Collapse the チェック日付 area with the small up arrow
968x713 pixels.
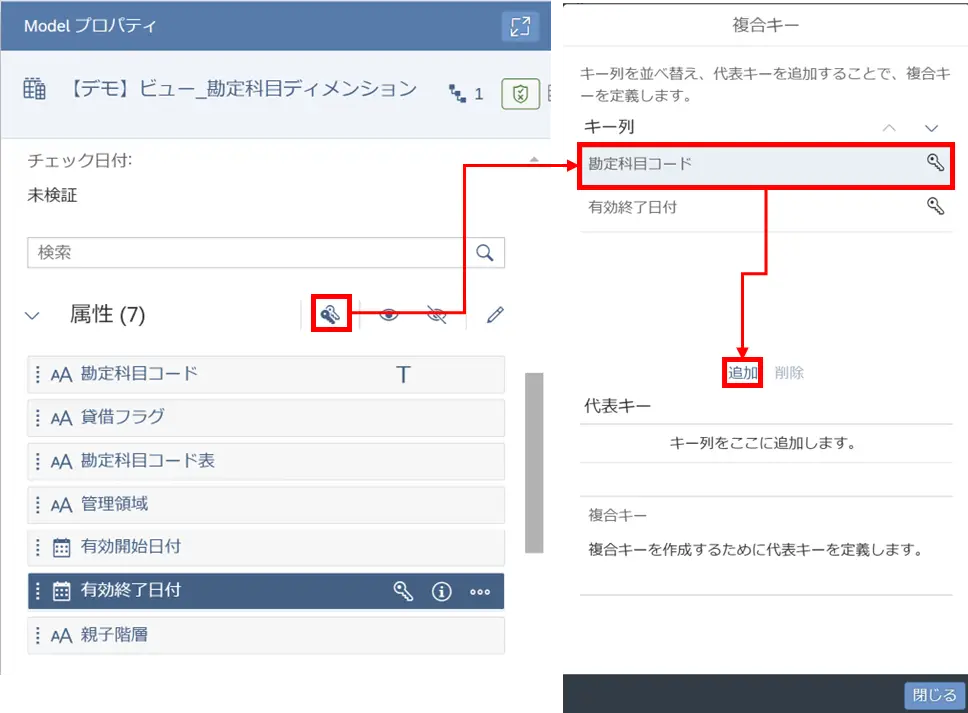534,160
